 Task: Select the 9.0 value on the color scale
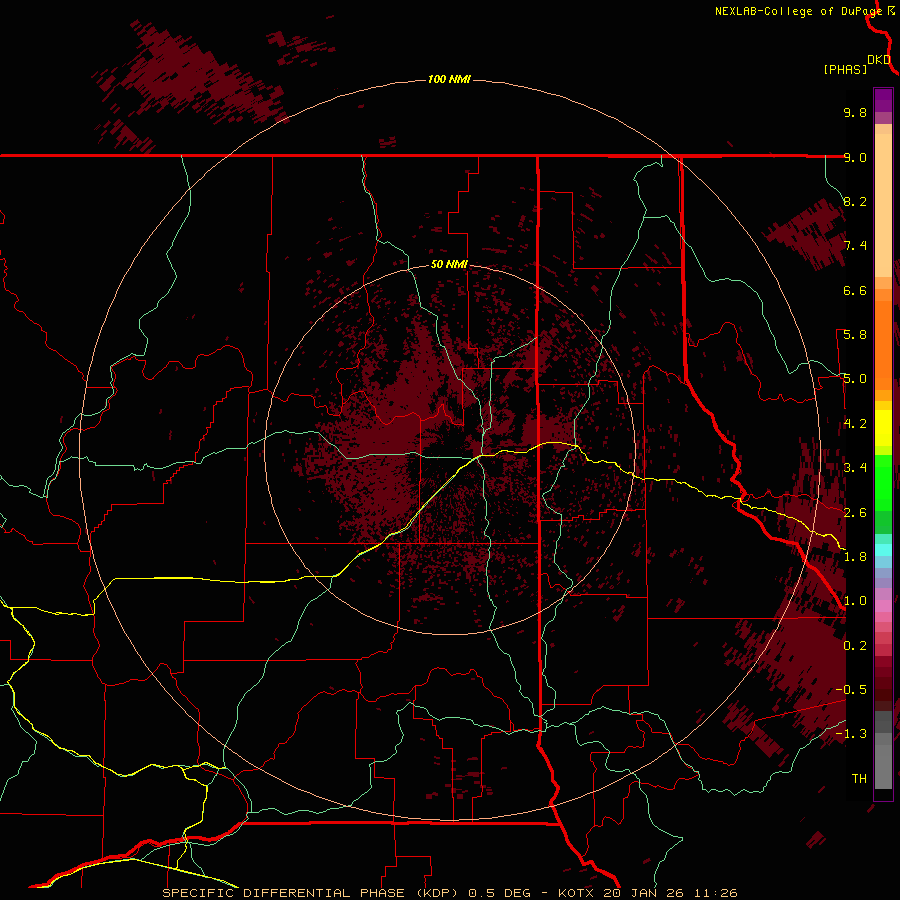tap(855, 157)
